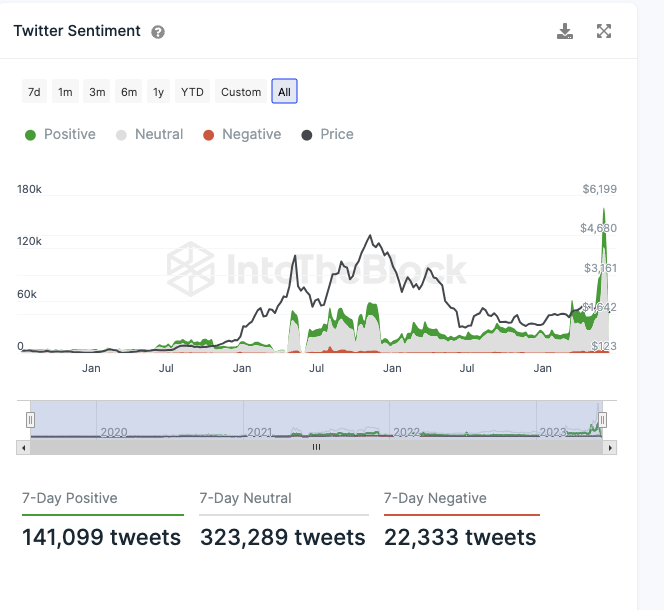Expand chart to fullscreen

coord(604,31)
